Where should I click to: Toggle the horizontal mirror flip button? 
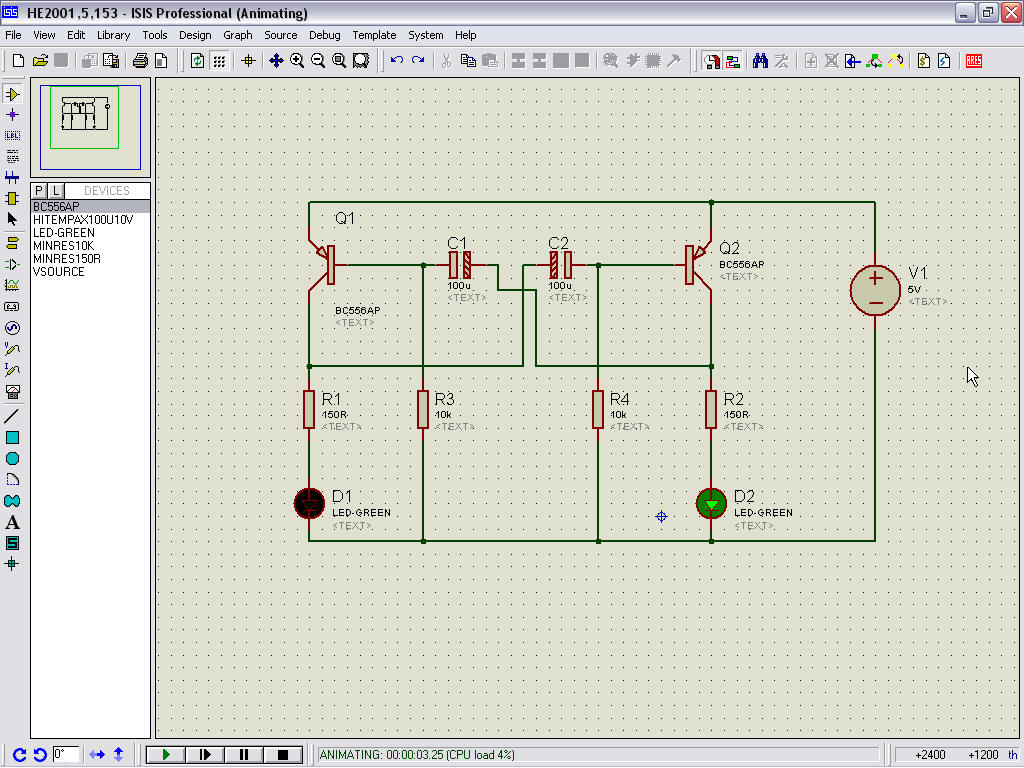pyautogui.click(x=97, y=755)
